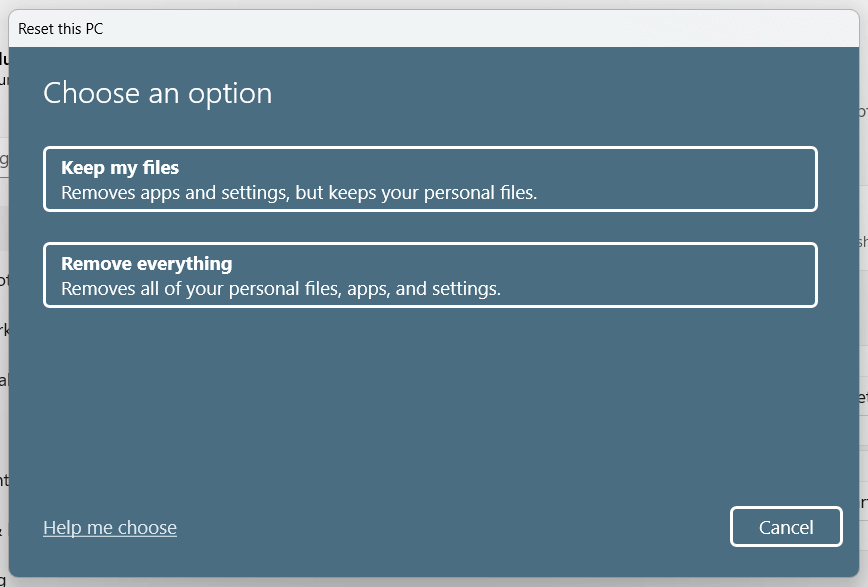Open the Help me choose link
868x587 pixels.
[x=110, y=528]
